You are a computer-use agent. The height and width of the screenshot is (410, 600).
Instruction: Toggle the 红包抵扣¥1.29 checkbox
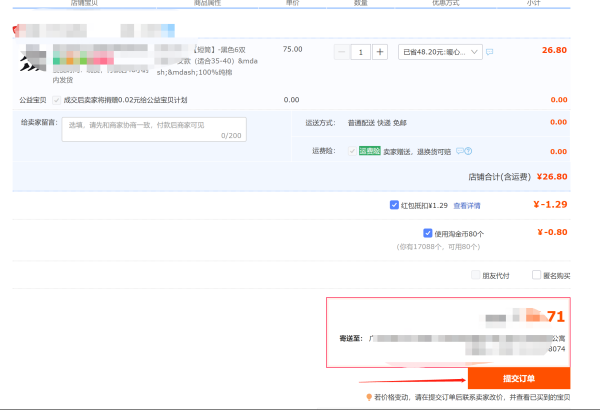pos(395,205)
